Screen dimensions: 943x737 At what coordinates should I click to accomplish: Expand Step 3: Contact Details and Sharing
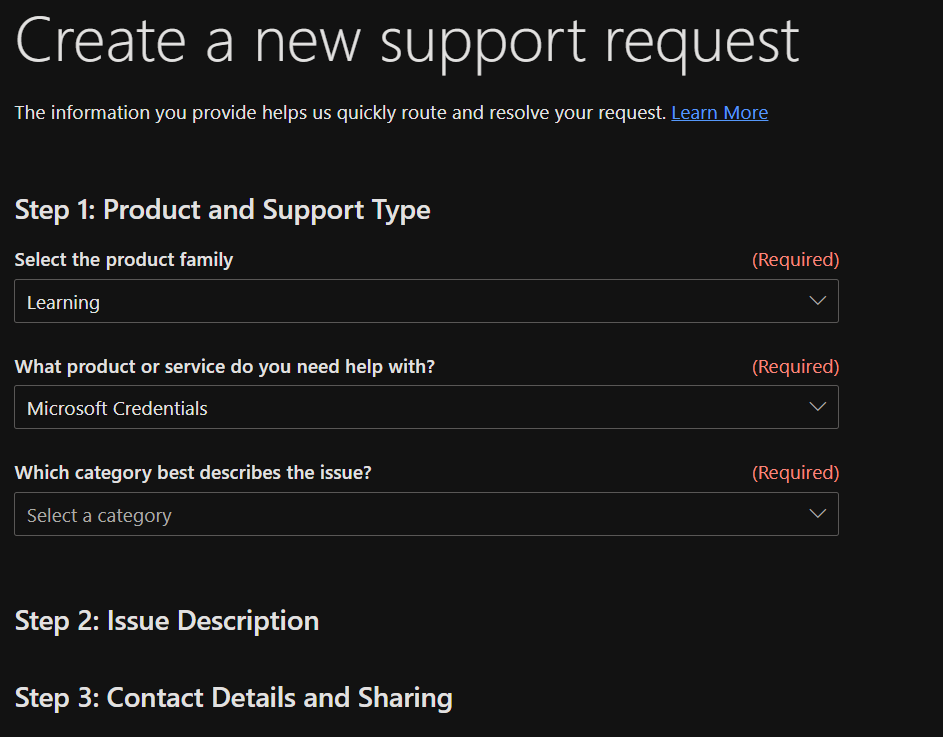point(233,697)
